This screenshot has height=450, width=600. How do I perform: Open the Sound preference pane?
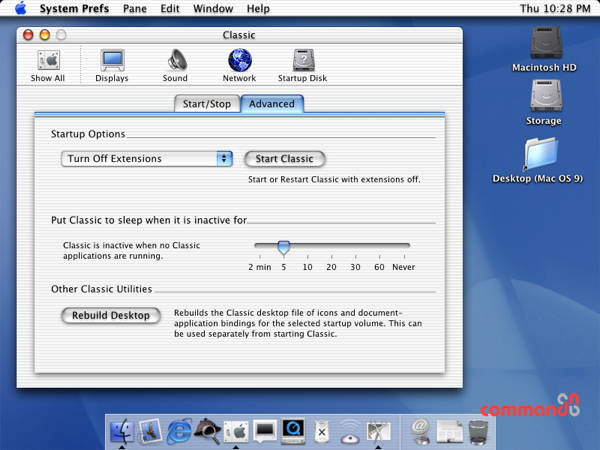pos(176,66)
